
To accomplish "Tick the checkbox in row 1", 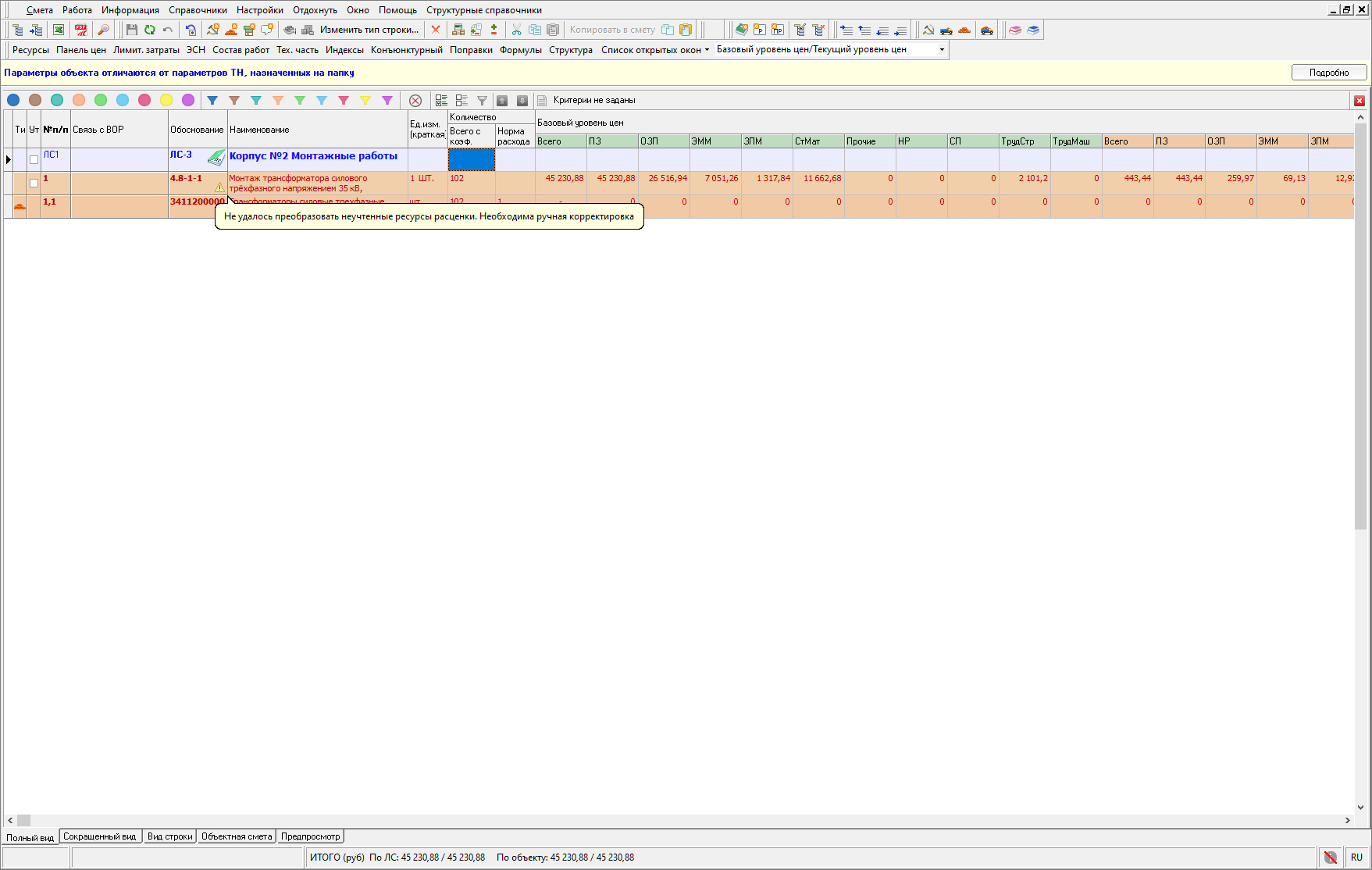I will [x=34, y=183].
